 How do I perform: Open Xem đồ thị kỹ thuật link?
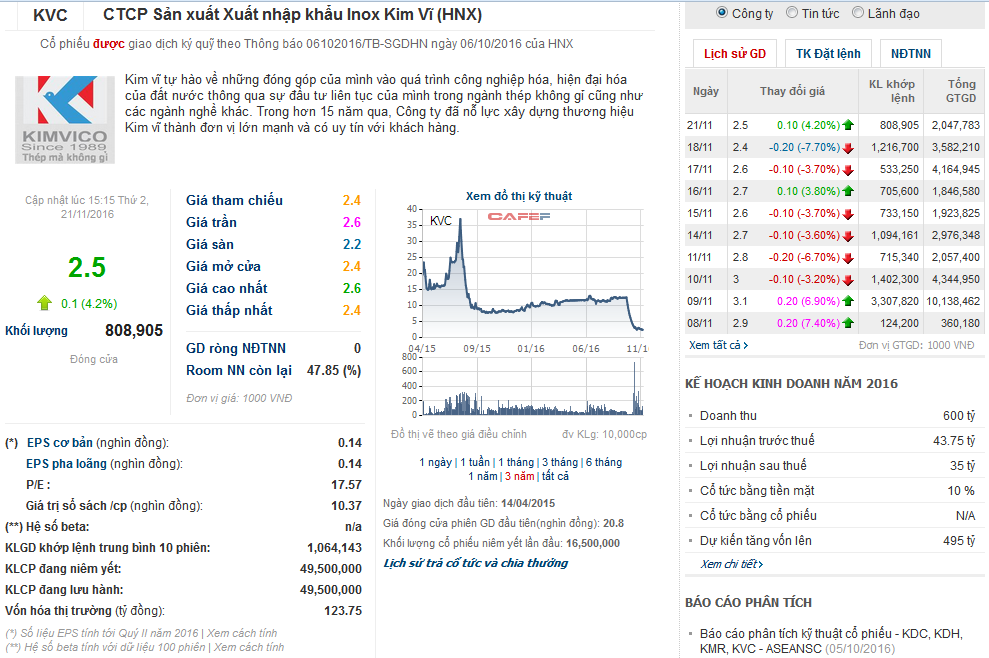pos(518,196)
